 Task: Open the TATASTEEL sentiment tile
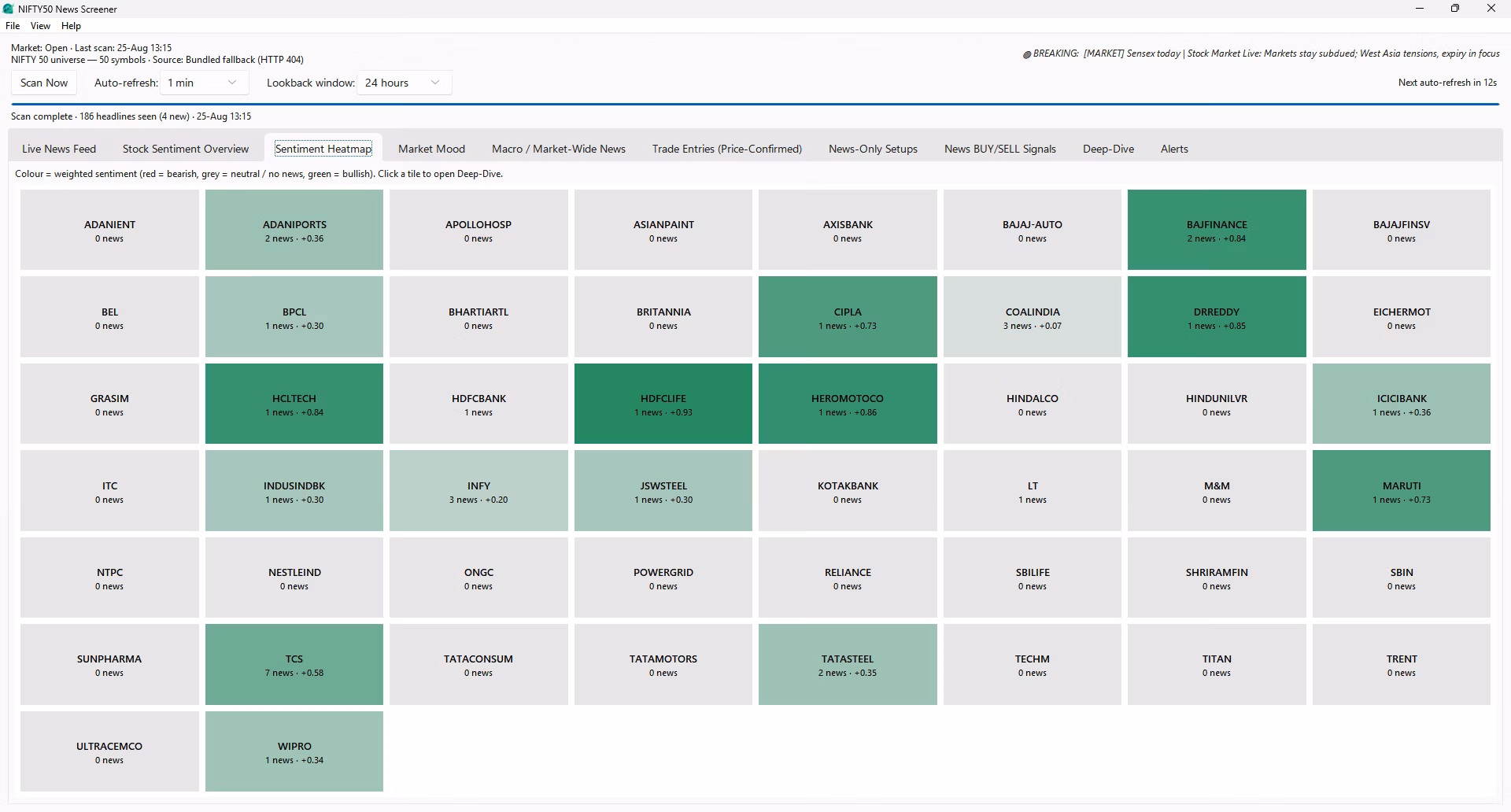tap(848, 664)
